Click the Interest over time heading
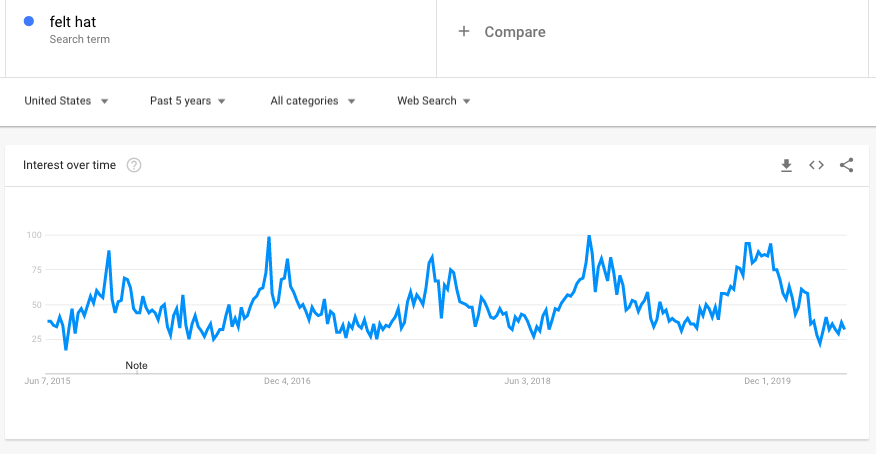 point(70,165)
